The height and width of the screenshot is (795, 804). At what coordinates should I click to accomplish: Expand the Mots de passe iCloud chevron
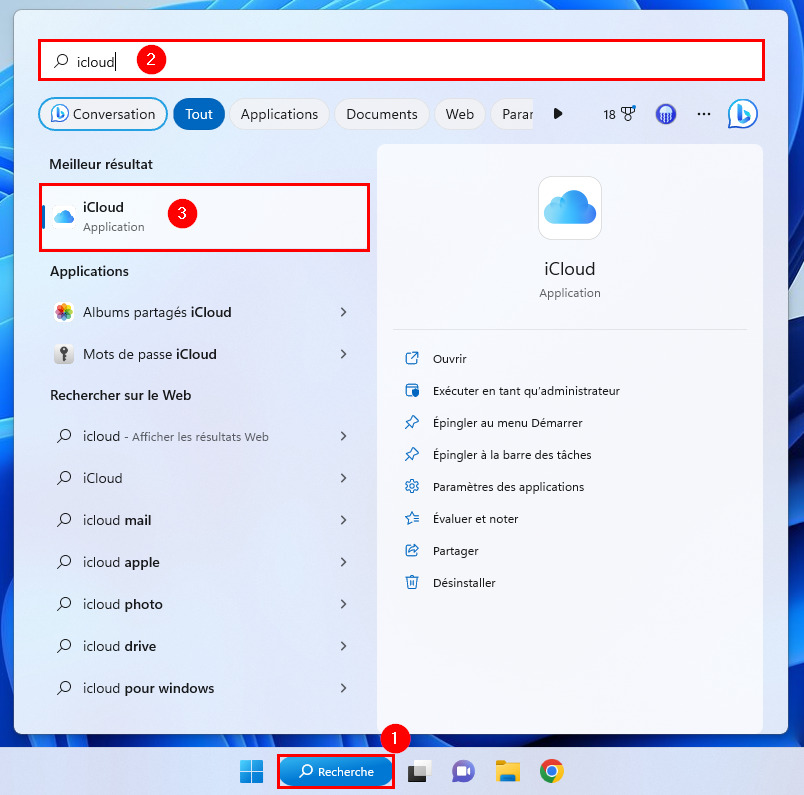point(344,354)
